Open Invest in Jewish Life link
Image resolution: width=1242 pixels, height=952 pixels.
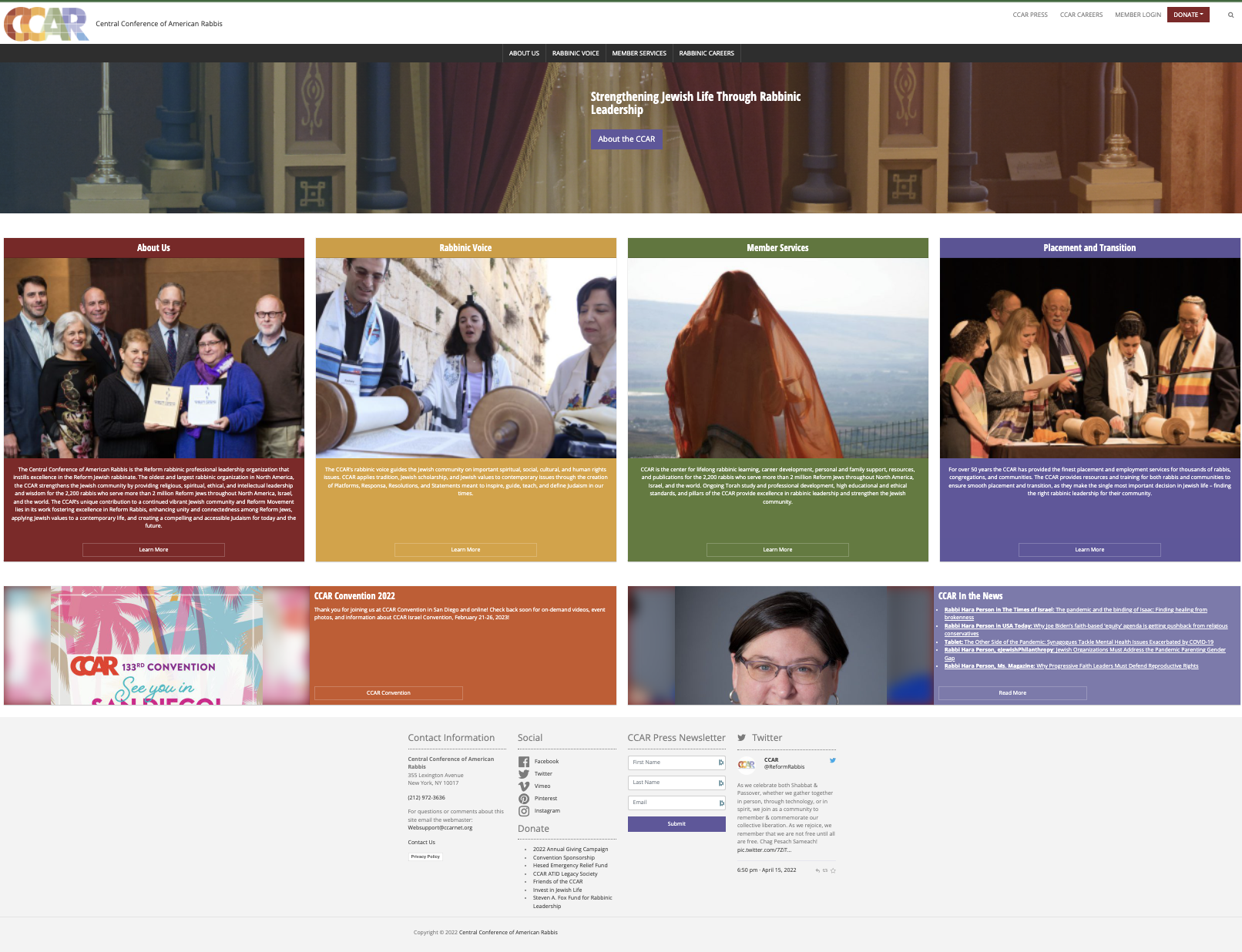pyautogui.click(x=558, y=890)
